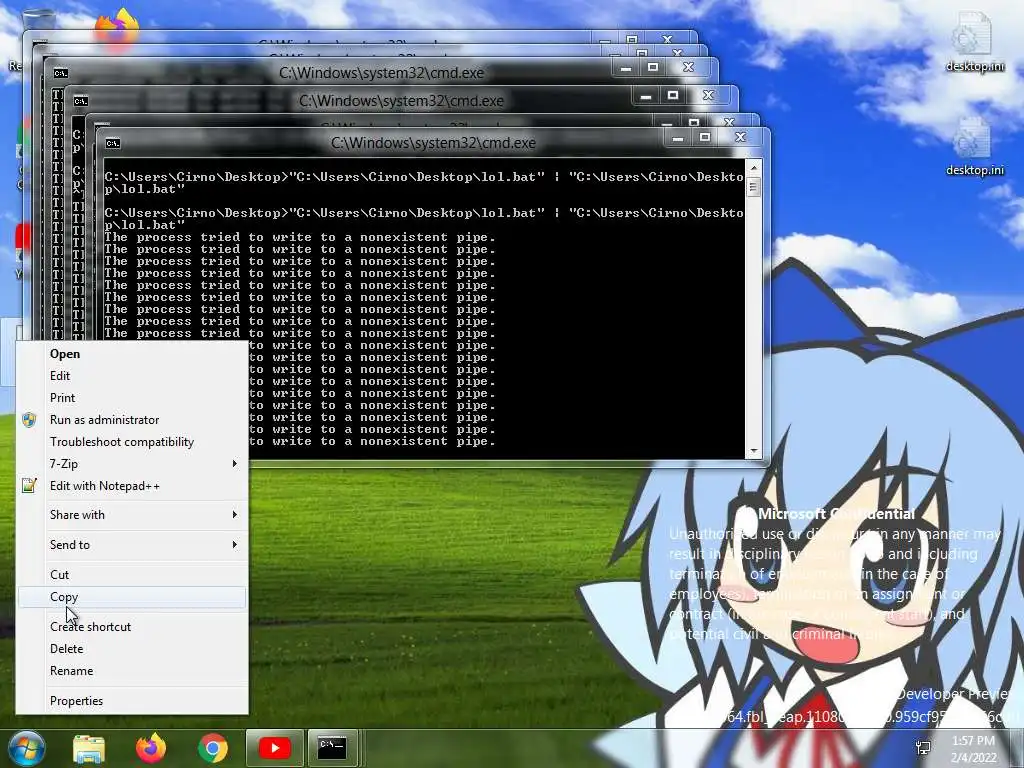Launch Google Chrome from the taskbar
Viewport: 1024px width, 768px height.
212,748
